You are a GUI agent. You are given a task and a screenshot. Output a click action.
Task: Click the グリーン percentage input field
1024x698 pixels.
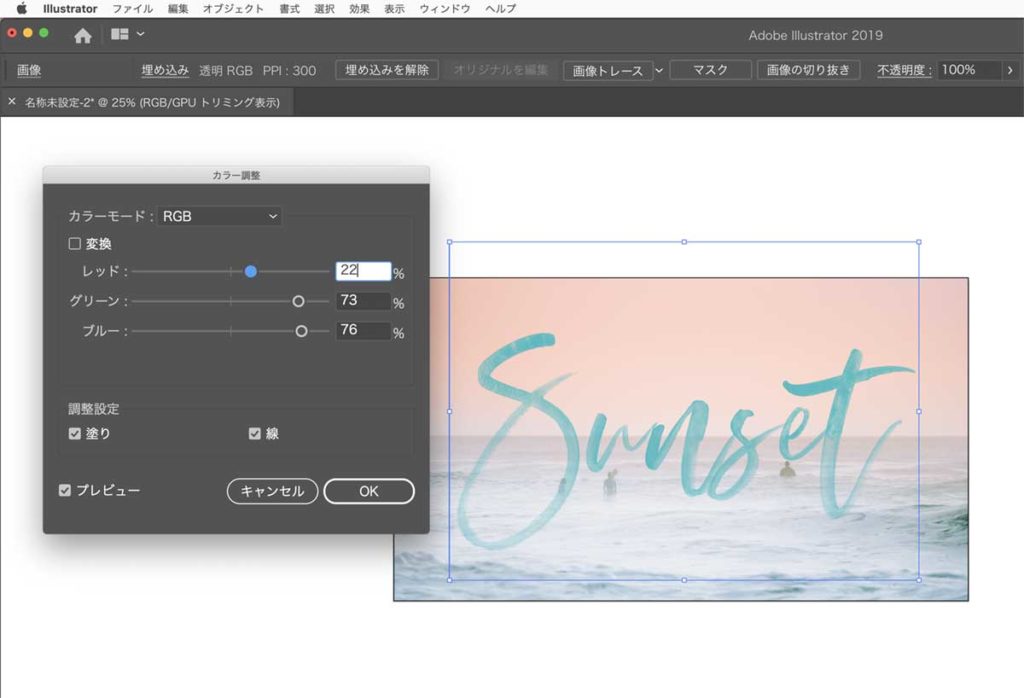[x=362, y=301]
